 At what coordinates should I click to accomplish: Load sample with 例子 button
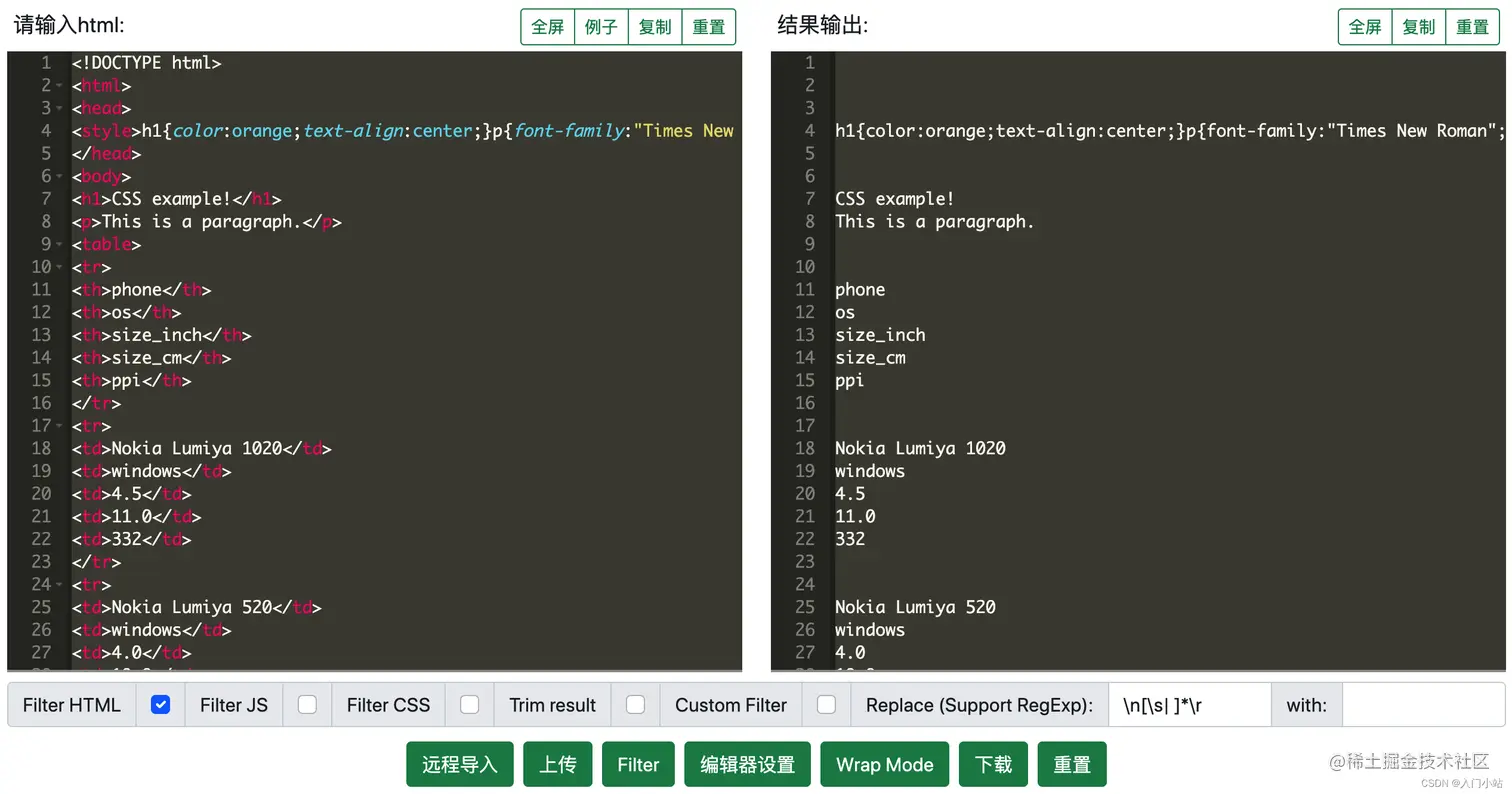point(601,27)
